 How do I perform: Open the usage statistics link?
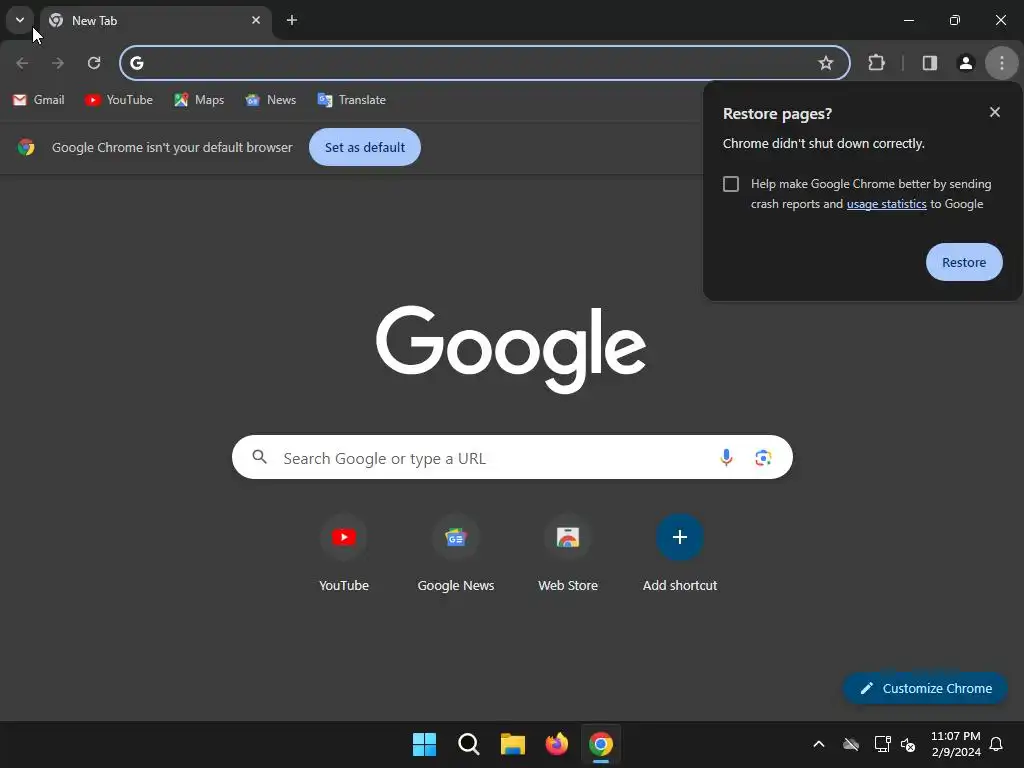[886, 204]
